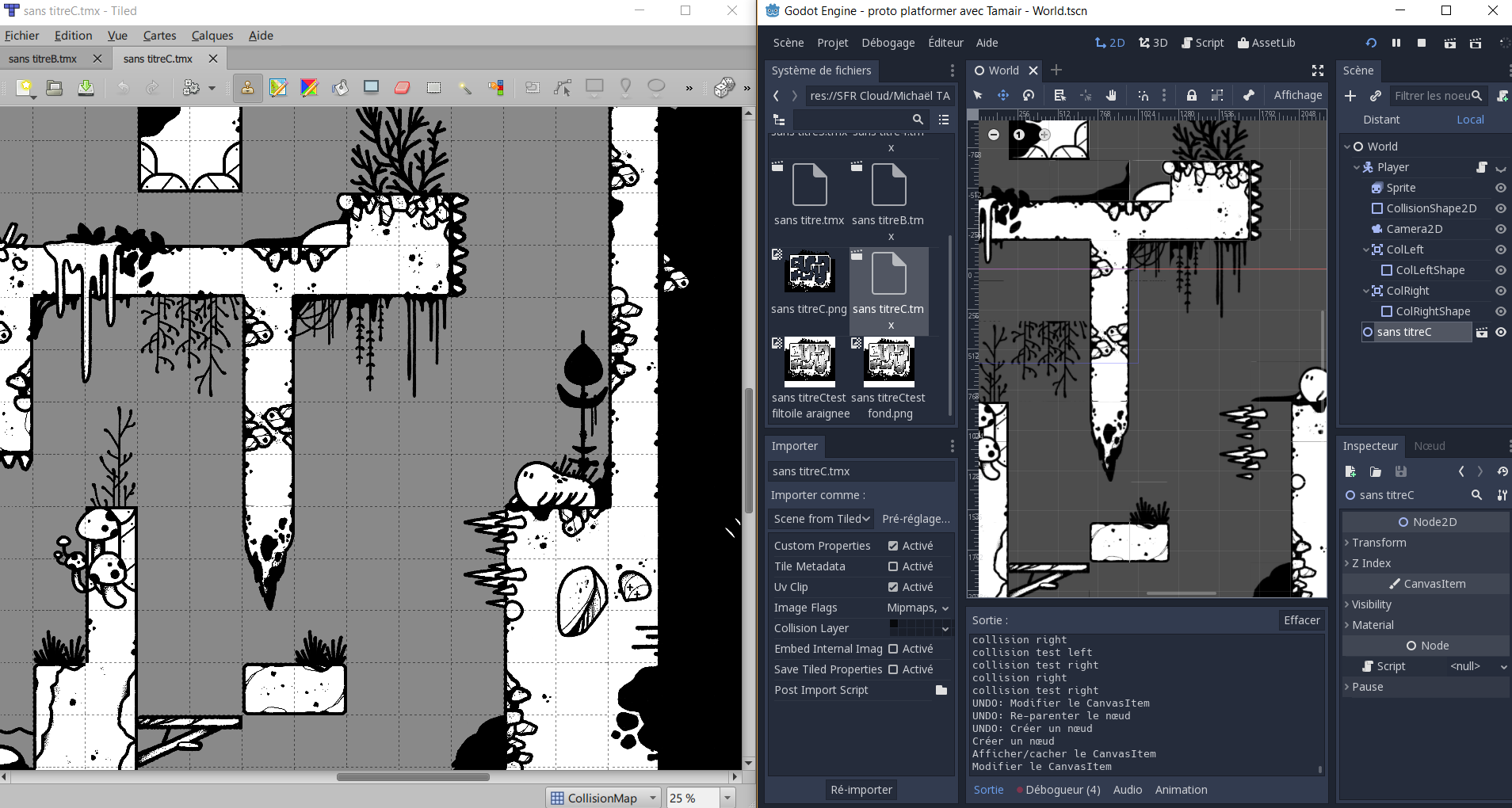1512x808 pixels.
Task: Choose the Rotate Mode tool in Godot
Action: (x=1029, y=95)
